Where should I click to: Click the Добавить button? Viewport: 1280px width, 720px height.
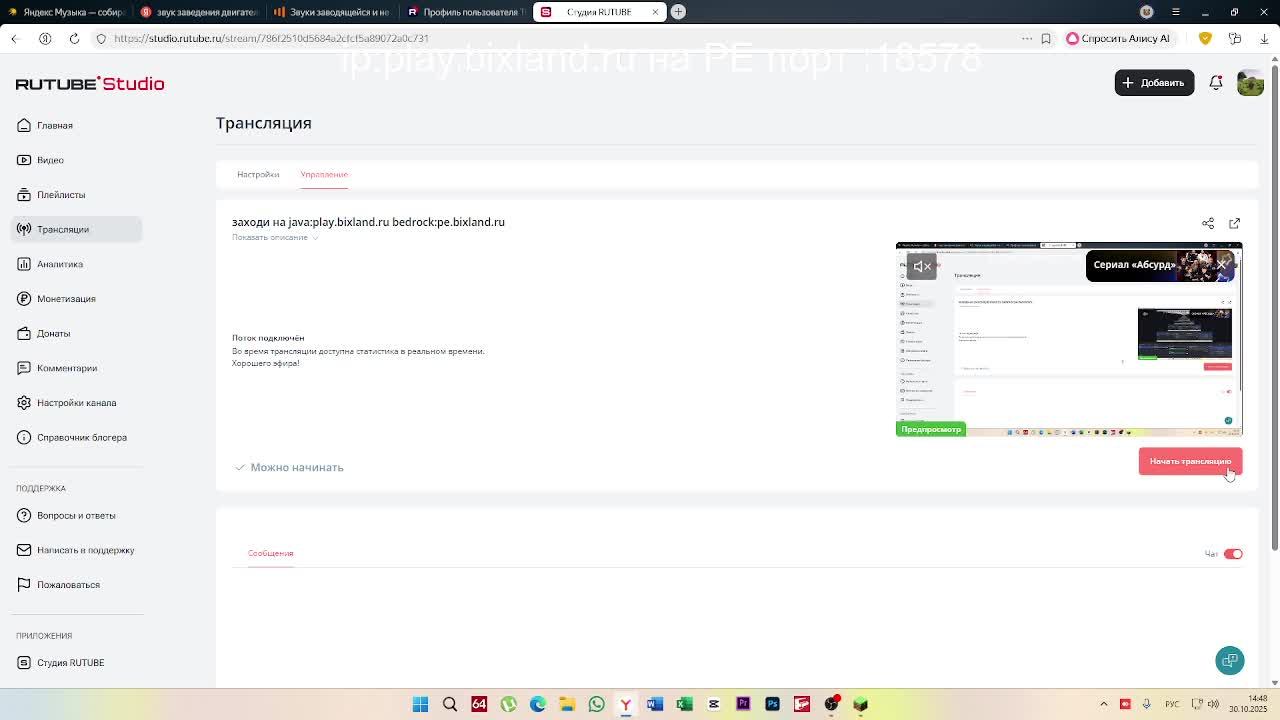pyautogui.click(x=1154, y=83)
